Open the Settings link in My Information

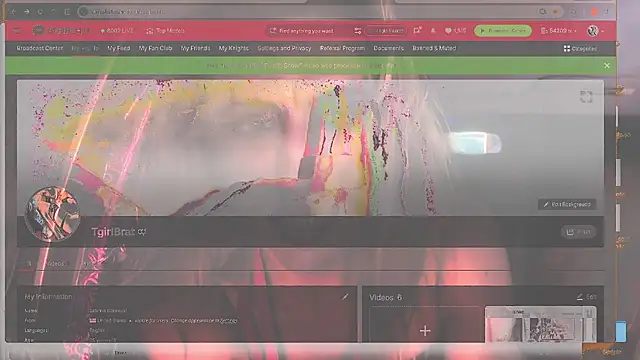(x=229, y=321)
